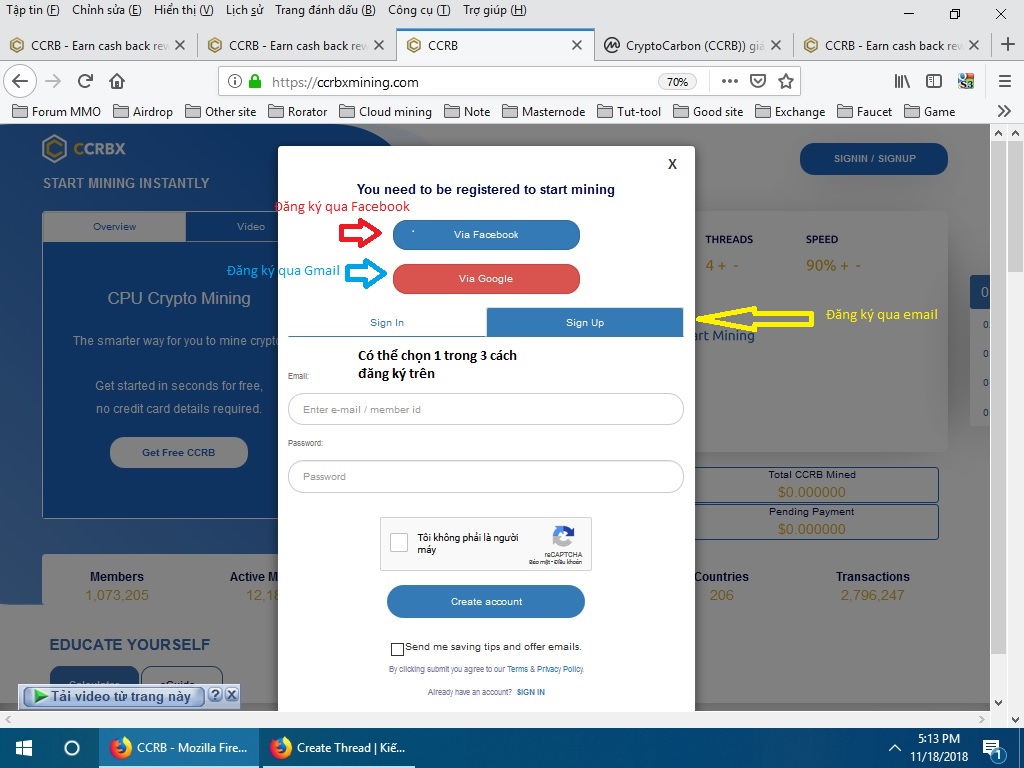Enable saving tips and offer emails checkbox

pos(397,648)
